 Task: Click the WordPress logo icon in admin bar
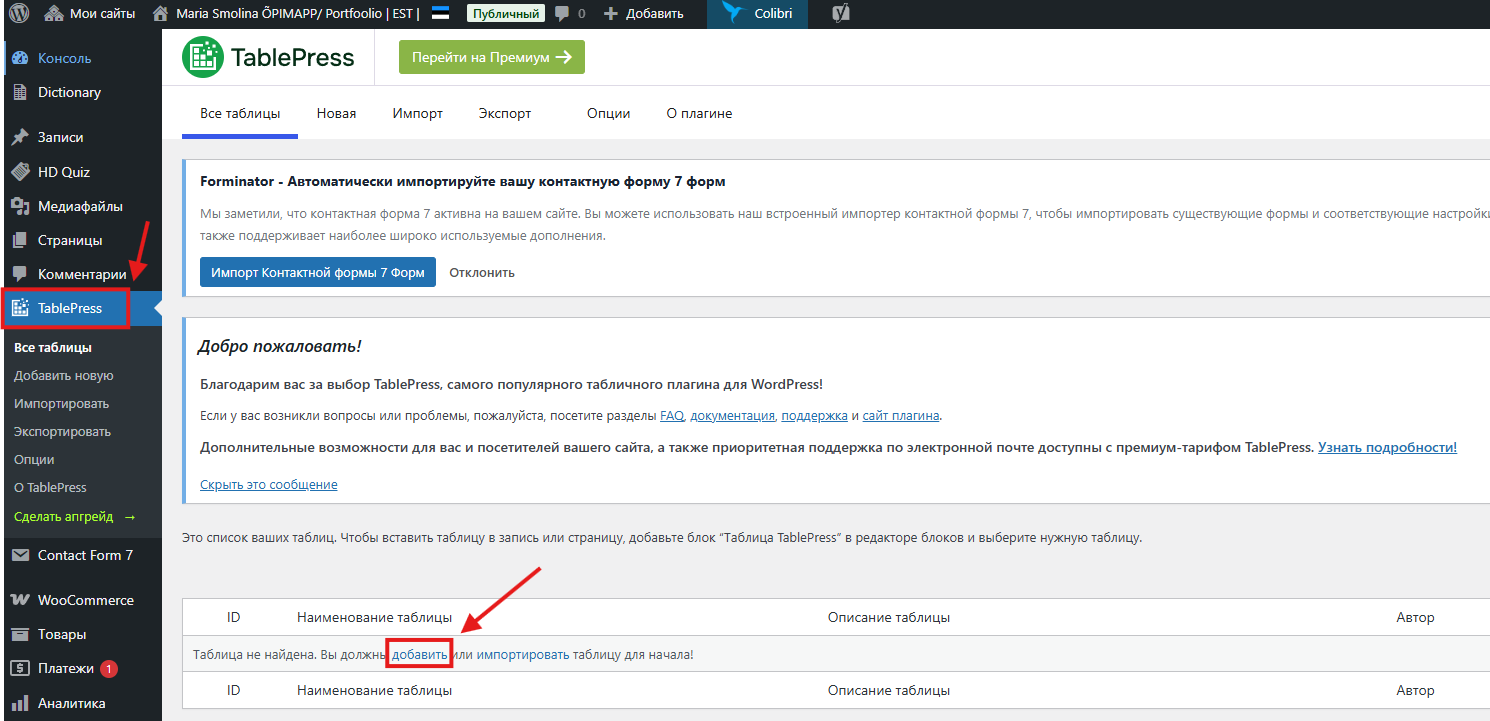pyautogui.click(x=19, y=14)
